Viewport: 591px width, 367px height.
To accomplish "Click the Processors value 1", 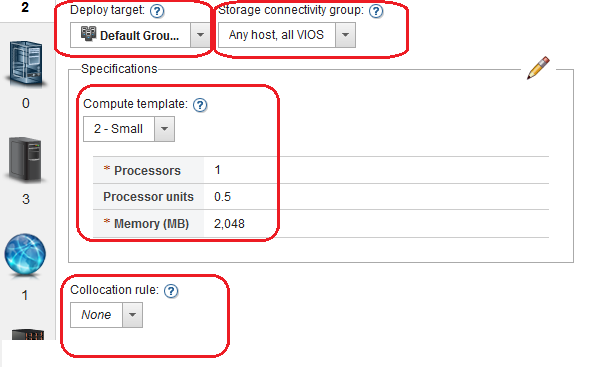I will tap(217, 170).
